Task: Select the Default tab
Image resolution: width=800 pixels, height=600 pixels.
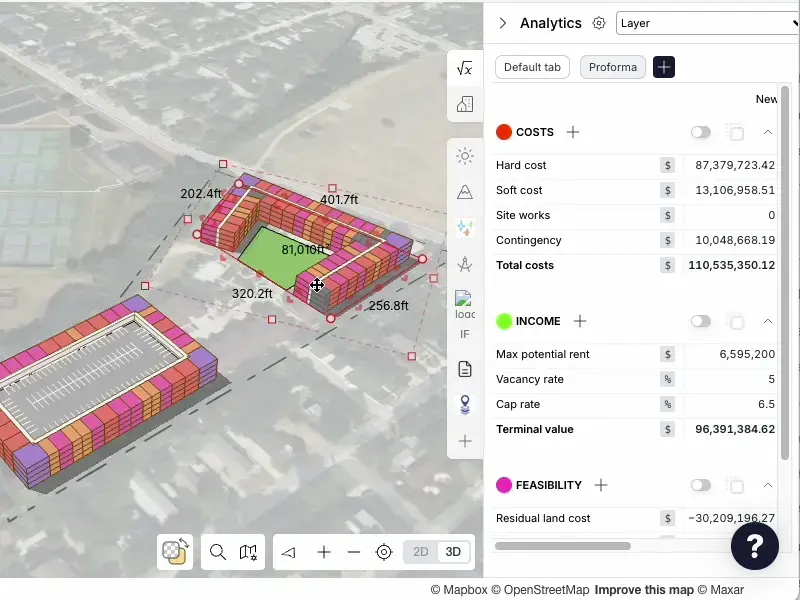Action: pyautogui.click(x=531, y=67)
